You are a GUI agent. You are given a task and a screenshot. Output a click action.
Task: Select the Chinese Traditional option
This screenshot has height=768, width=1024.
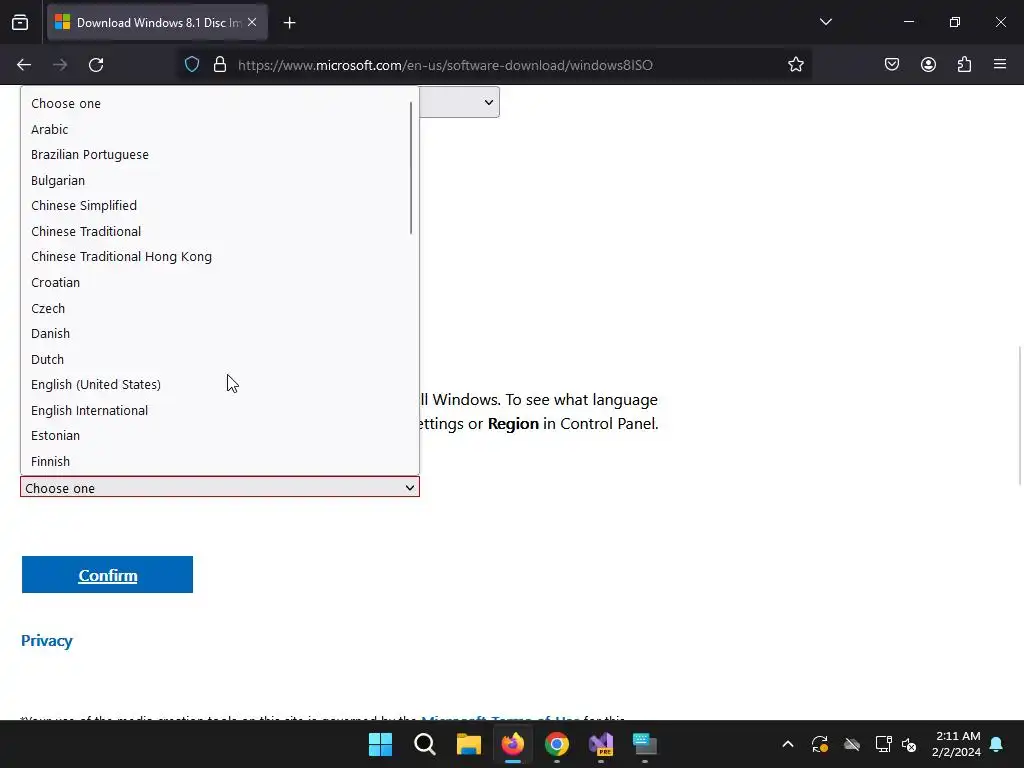pos(219,231)
